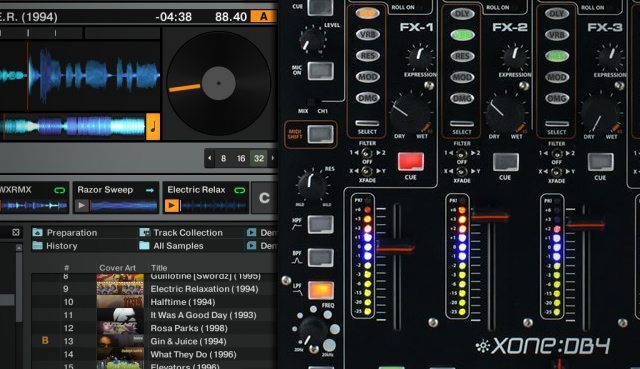Click the cover art thumbnail for Rosa Parks
Image resolution: width=640 pixels, height=369 pixels.
pyautogui.click(x=120, y=328)
